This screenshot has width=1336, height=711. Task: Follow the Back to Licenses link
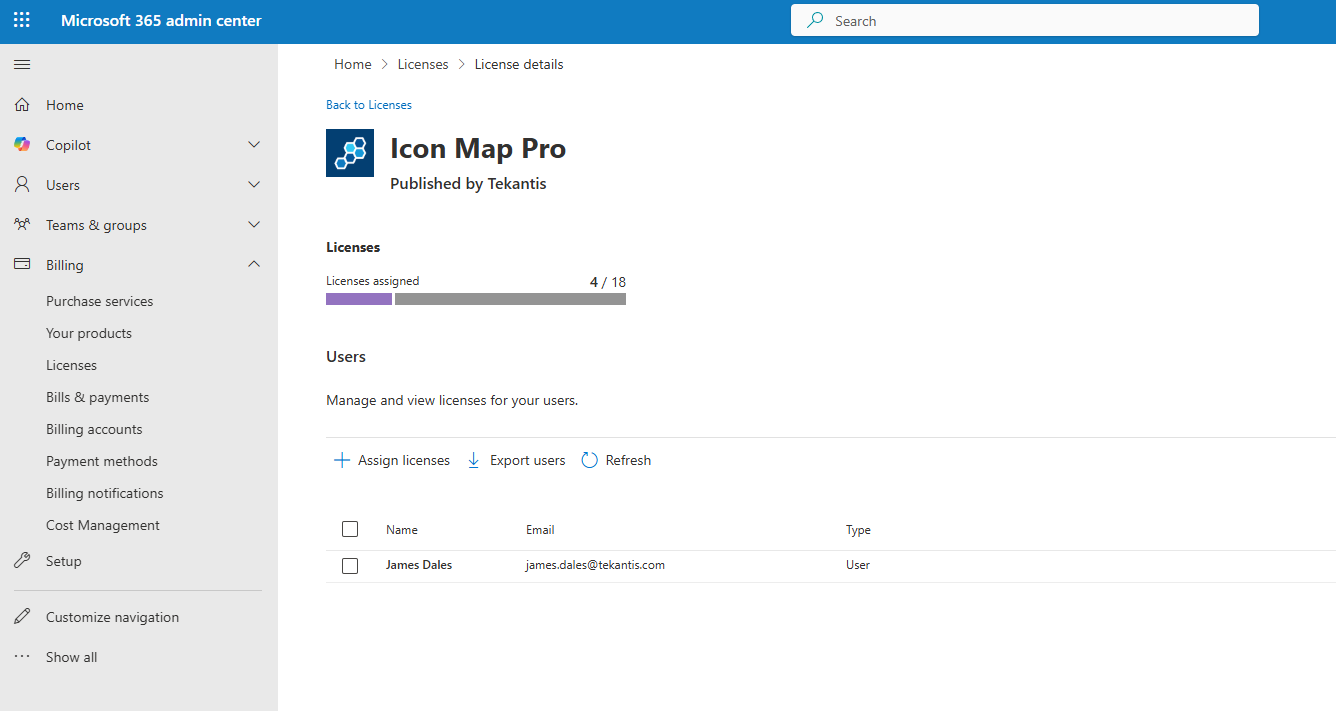[x=369, y=105]
